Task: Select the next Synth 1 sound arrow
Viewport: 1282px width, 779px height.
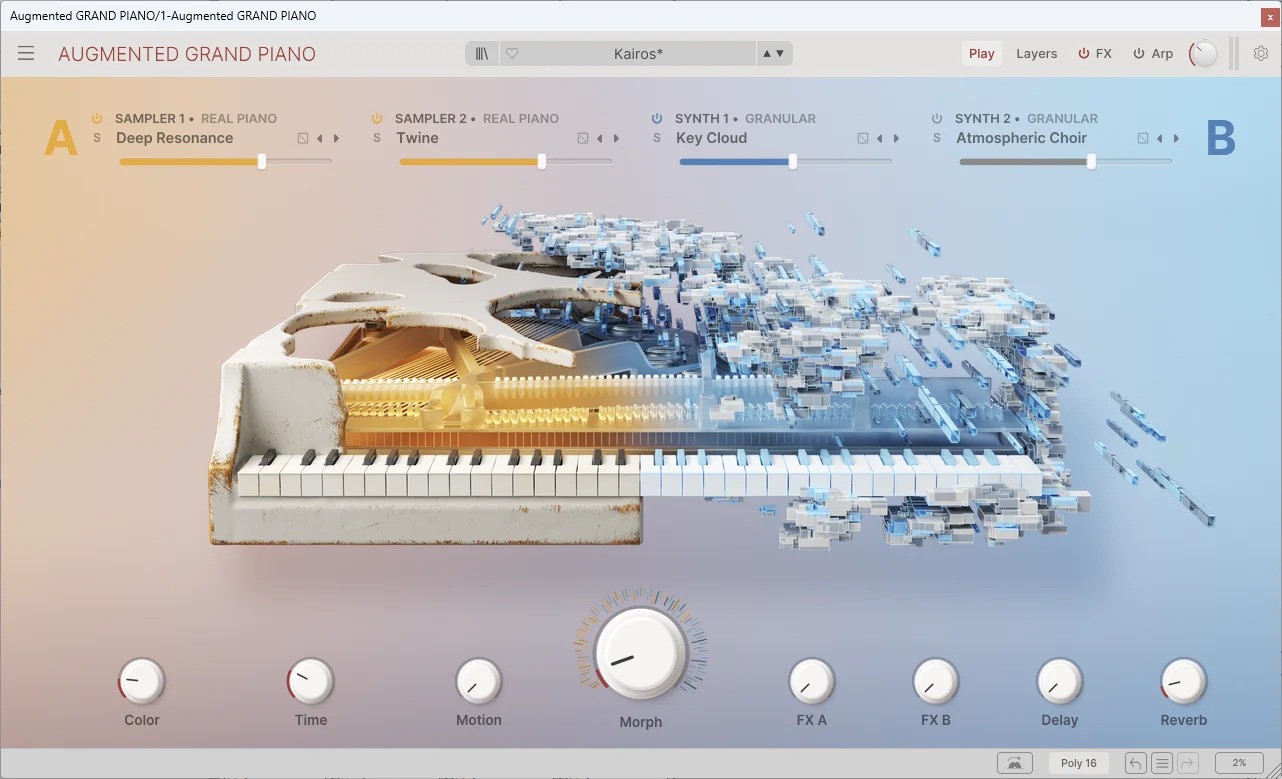Action: point(896,138)
